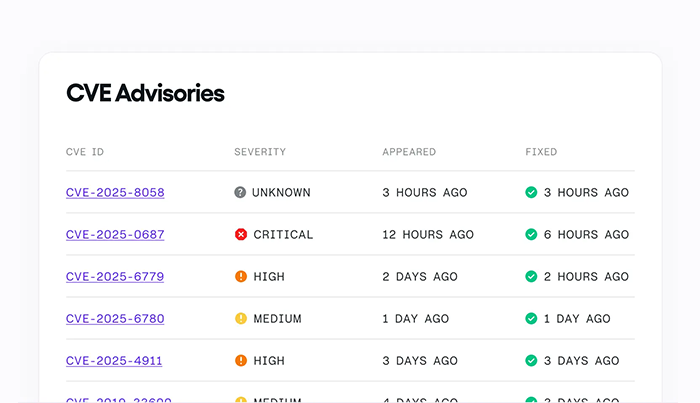Image resolution: width=700 pixels, height=403 pixels.
Task: Follow the CVE-2025-6779 link
Action: [115, 276]
